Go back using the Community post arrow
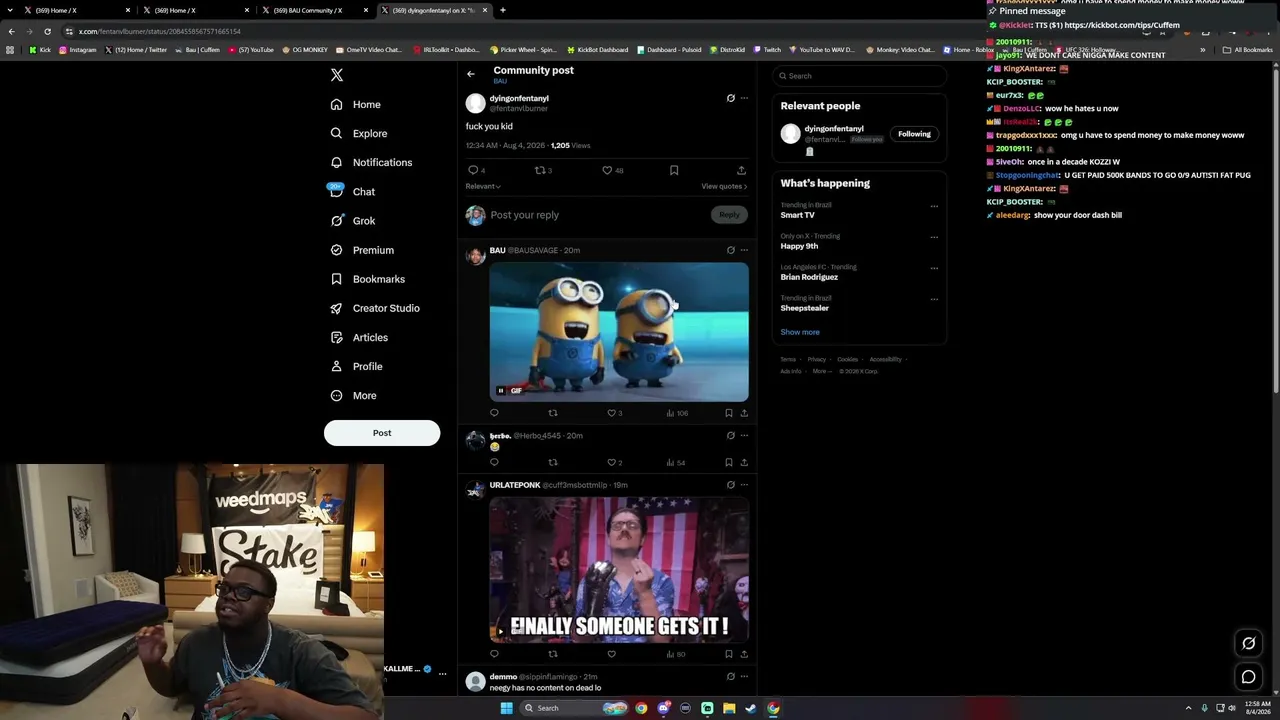The image size is (1280, 720). click(471, 74)
